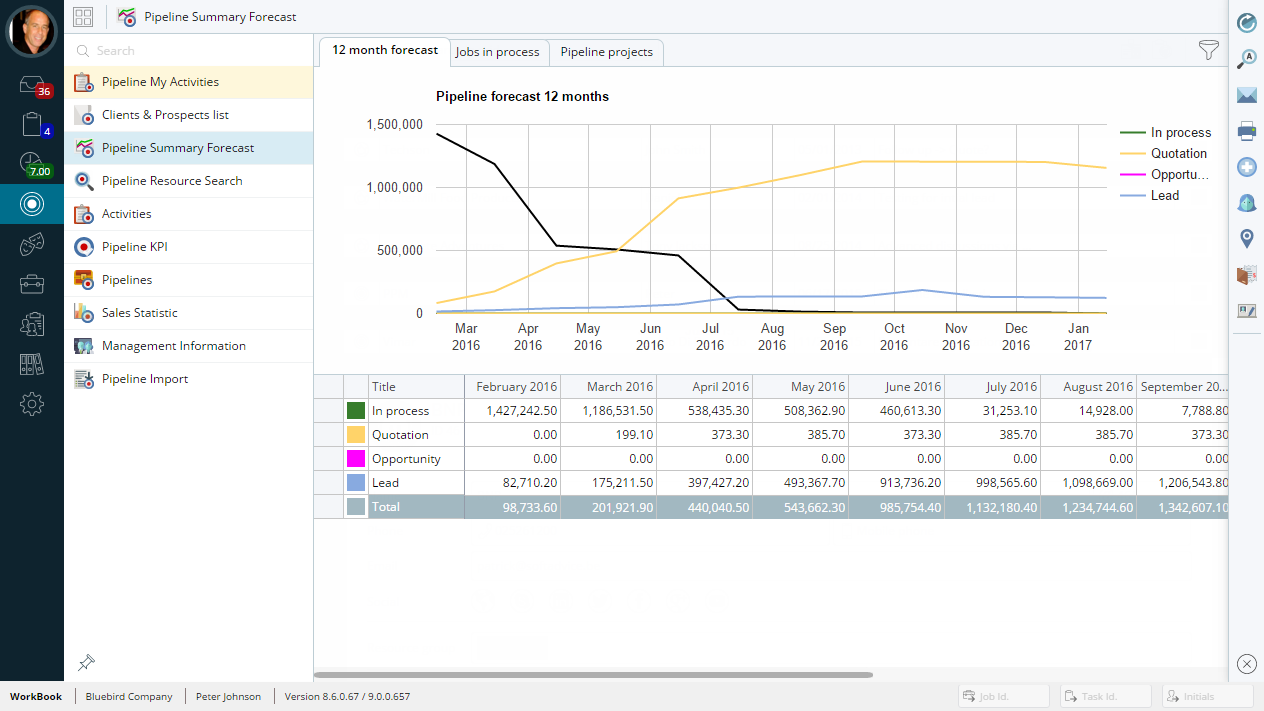
Task: Open the grid module switcher icon
Action: 83,17
